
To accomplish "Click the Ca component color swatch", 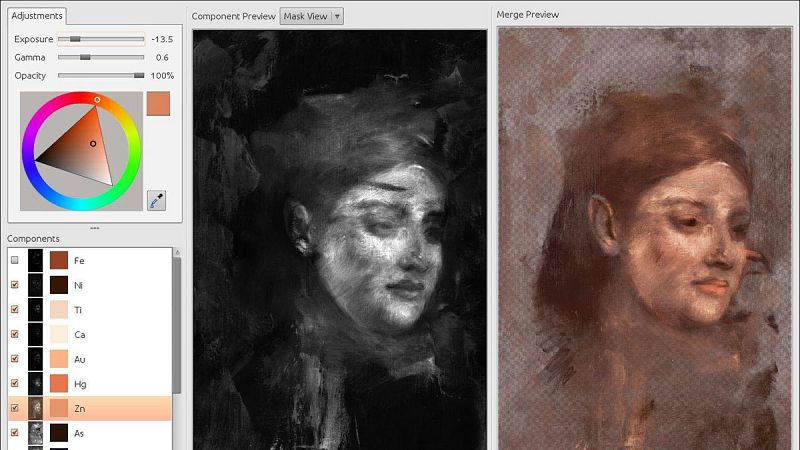I will tap(59, 334).
